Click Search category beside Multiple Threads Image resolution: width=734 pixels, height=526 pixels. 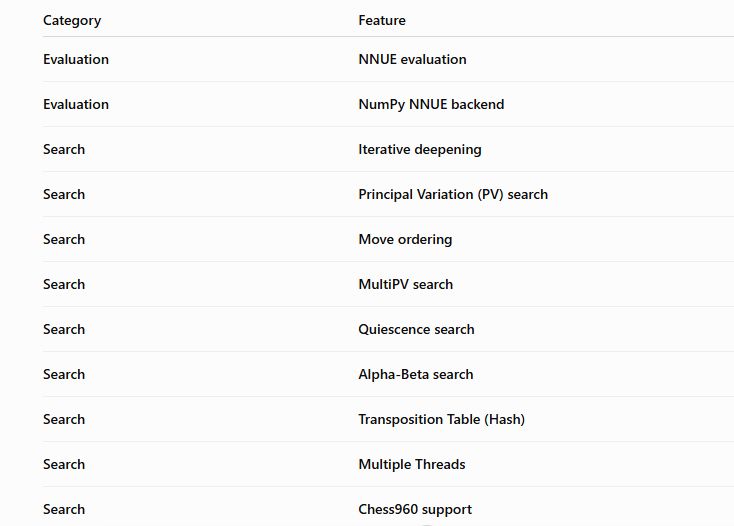coord(64,464)
